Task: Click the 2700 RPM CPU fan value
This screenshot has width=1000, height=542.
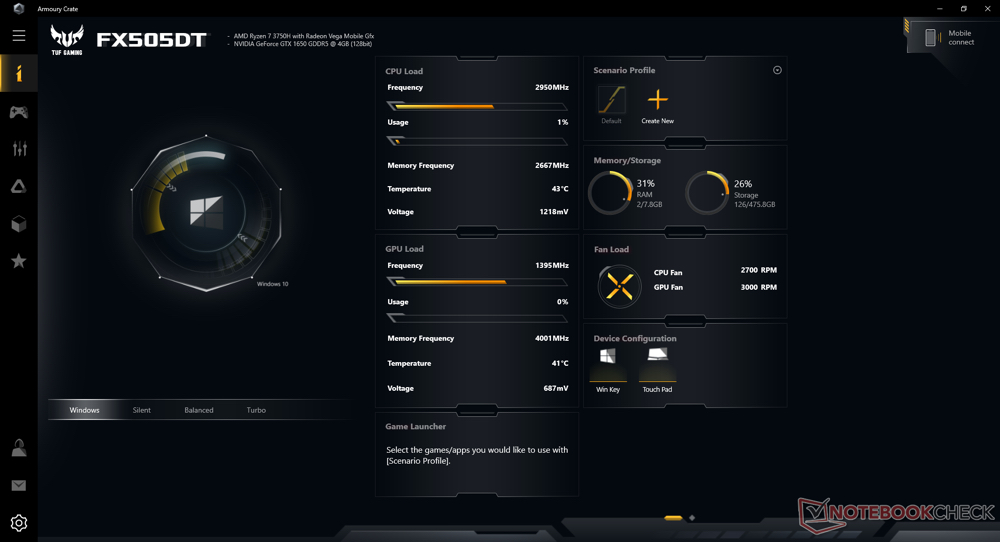Action: (x=758, y=270)
